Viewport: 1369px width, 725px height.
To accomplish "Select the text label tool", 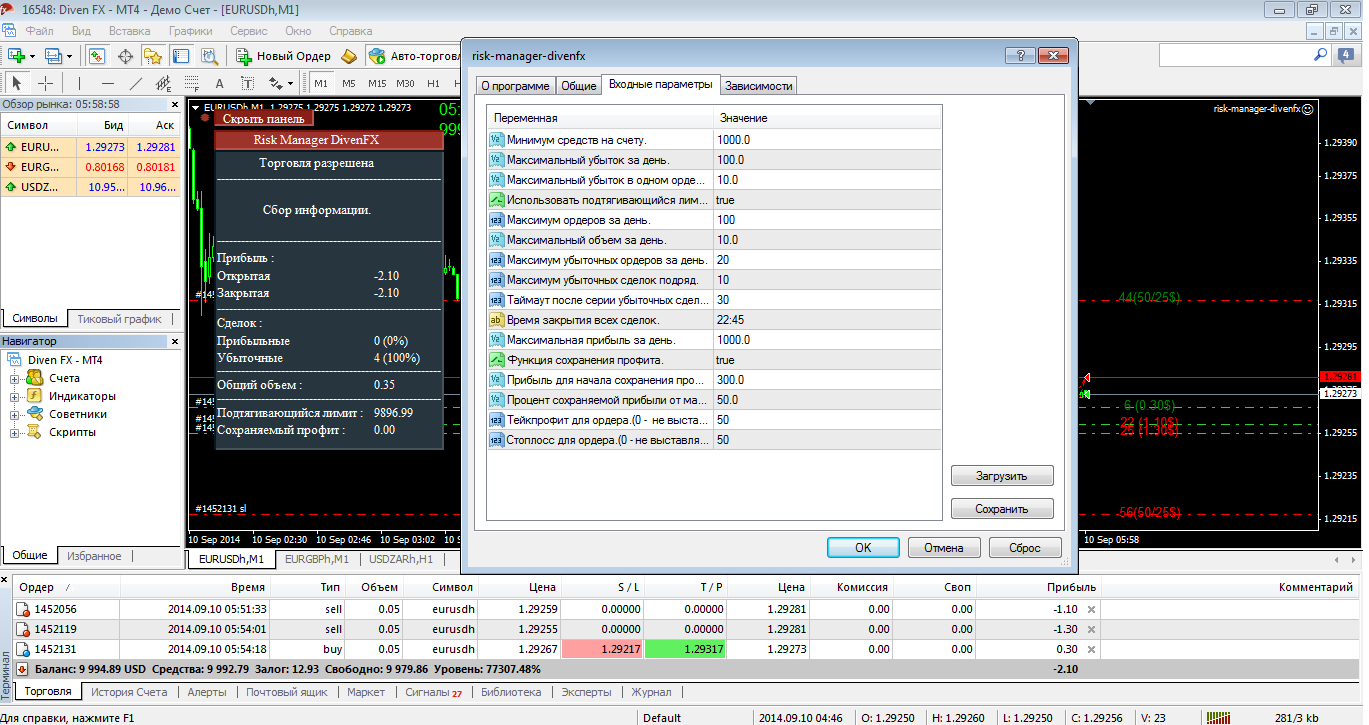I will point(247,83).
